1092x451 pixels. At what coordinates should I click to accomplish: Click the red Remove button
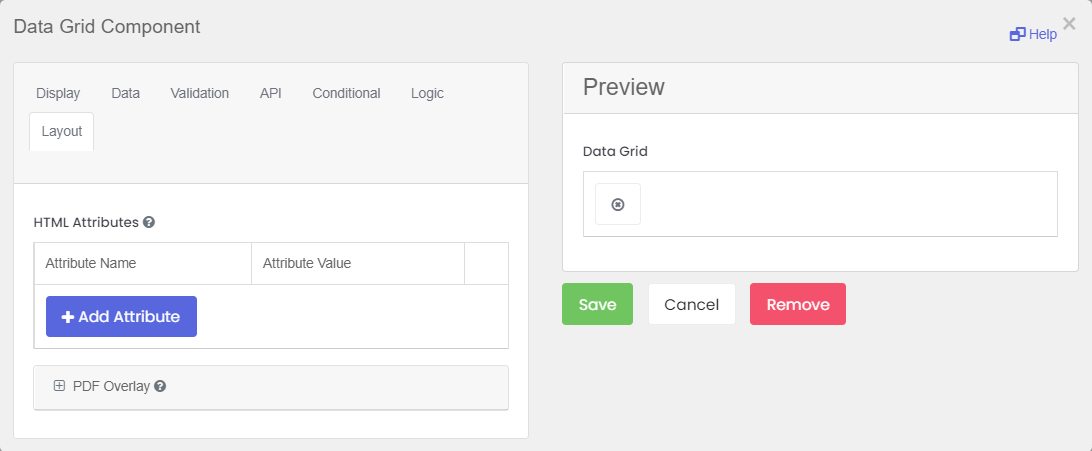[797, 304]
